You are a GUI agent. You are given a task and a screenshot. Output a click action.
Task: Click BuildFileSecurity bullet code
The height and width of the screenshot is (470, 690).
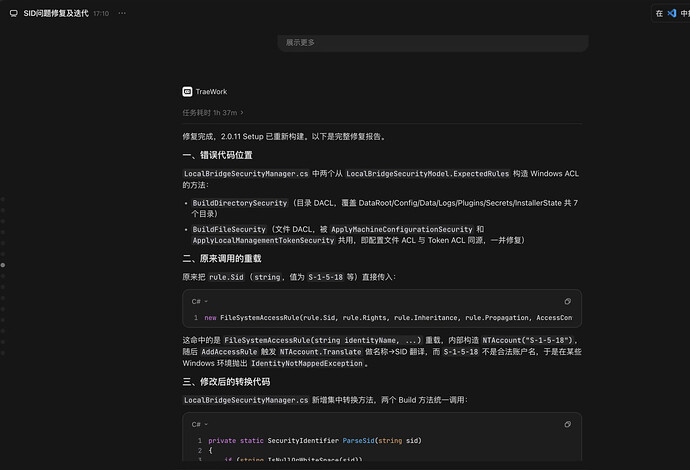point(229,229)
